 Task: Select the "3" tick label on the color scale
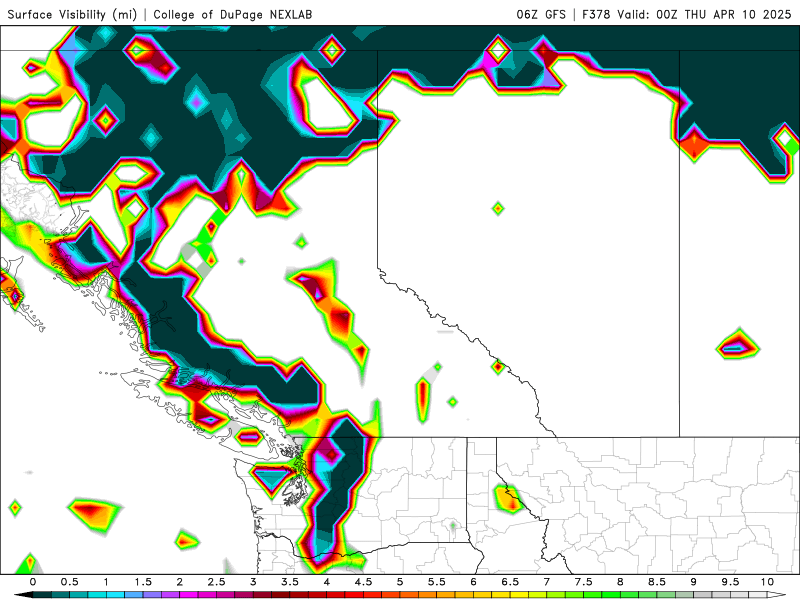[x=253, y=582]
